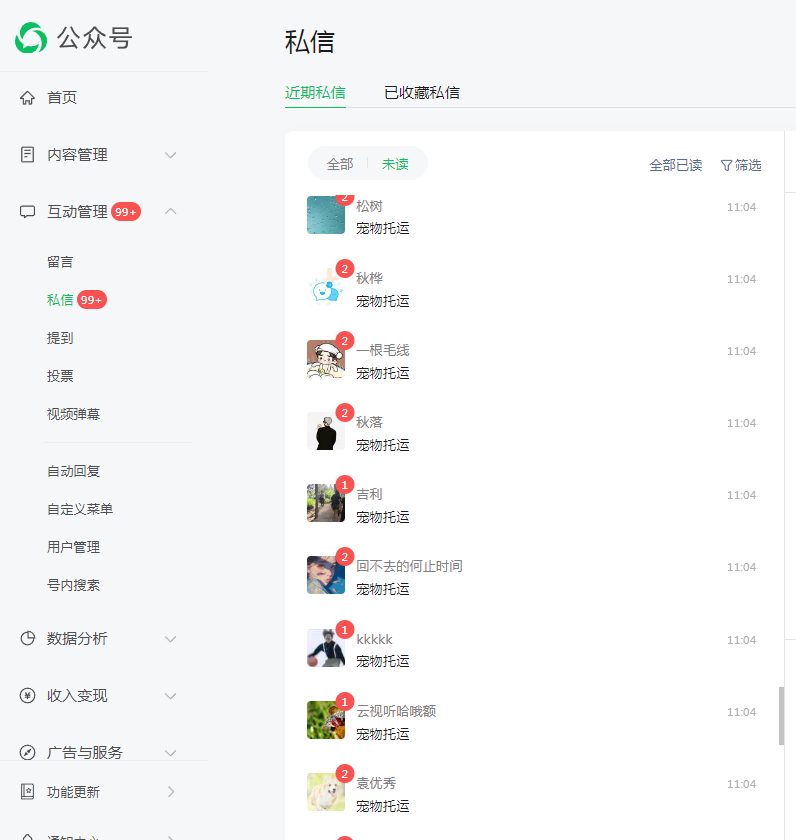796x840 pixels.
Task: Click the 数据分析 menu label
Action: coord(77,639)
